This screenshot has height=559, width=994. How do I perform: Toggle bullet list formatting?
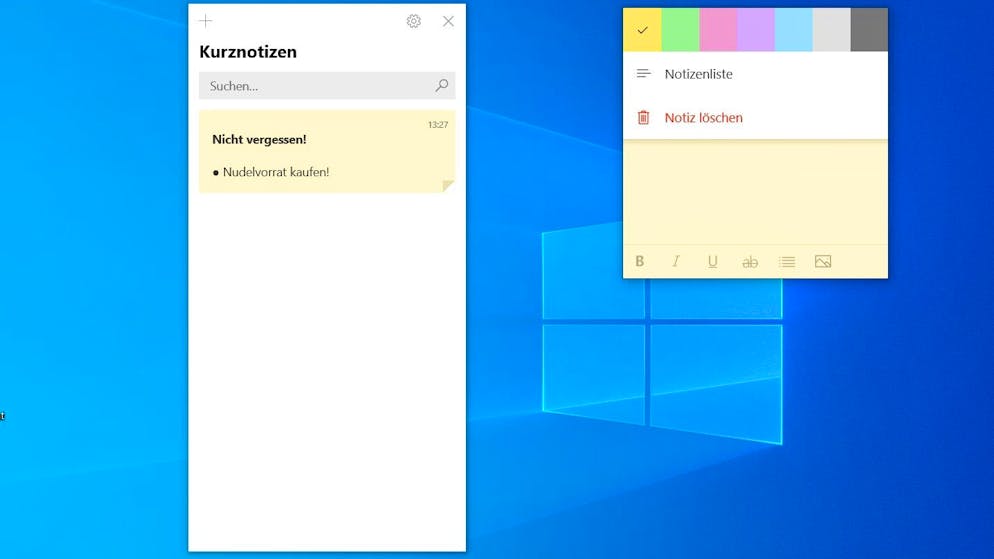point(787,262)
